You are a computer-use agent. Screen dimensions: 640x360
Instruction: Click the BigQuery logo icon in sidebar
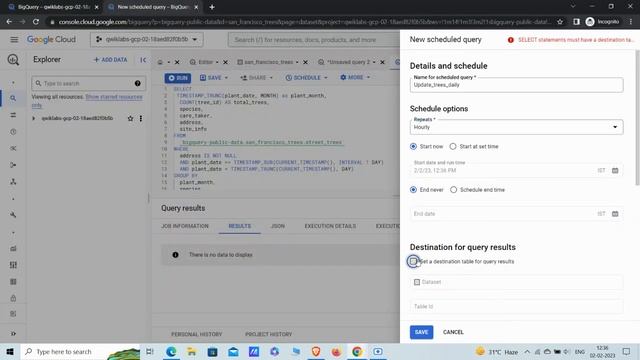point(13,60)
